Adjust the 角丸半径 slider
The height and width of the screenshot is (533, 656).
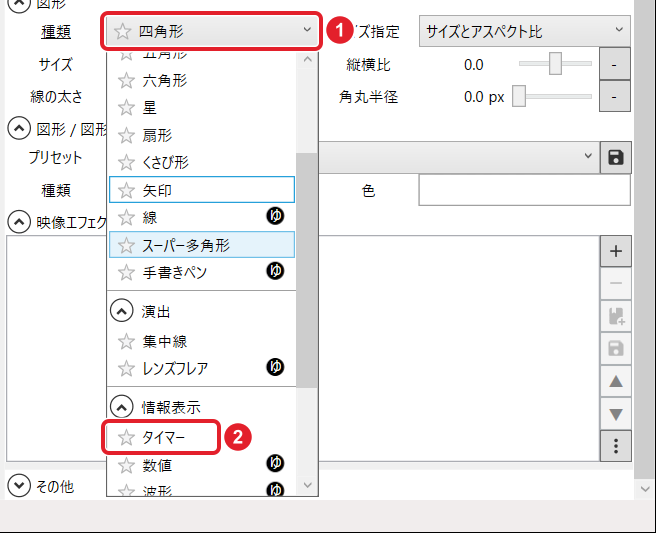[x=552, y=96]
